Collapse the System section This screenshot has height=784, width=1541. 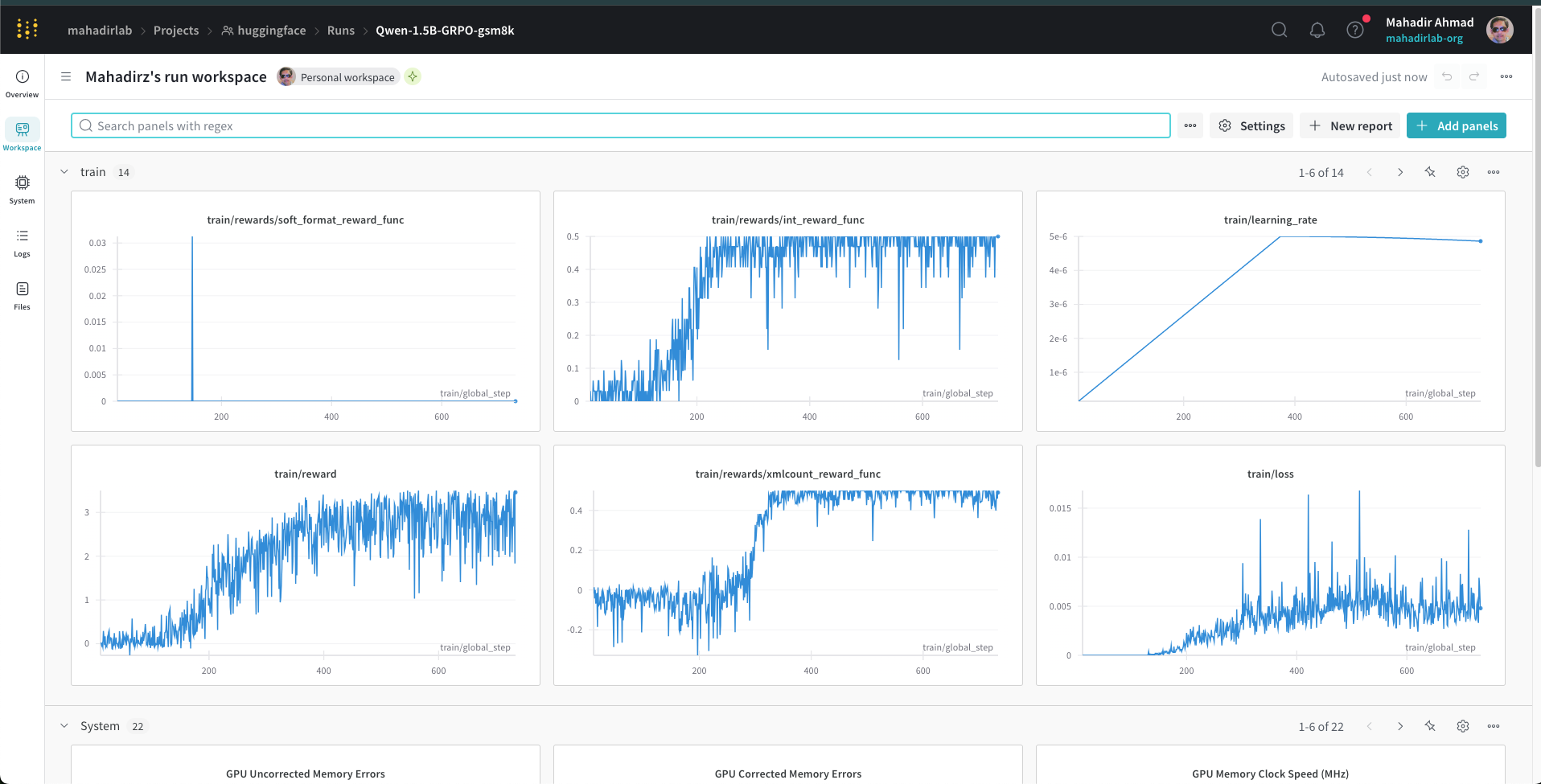64,726
